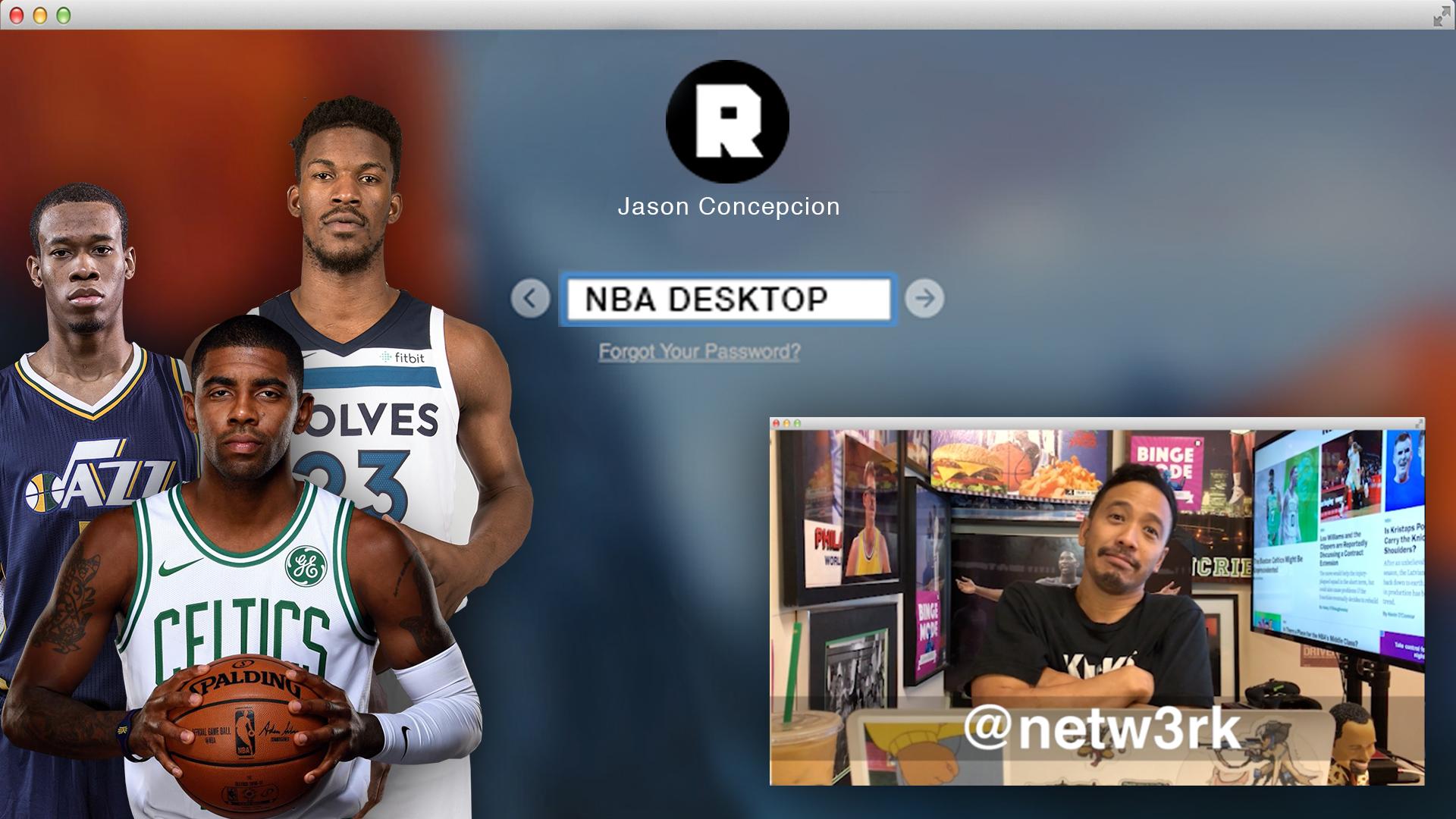1456x819 pixels.
Task: Close the inset video window
Action: pos(776,423)
